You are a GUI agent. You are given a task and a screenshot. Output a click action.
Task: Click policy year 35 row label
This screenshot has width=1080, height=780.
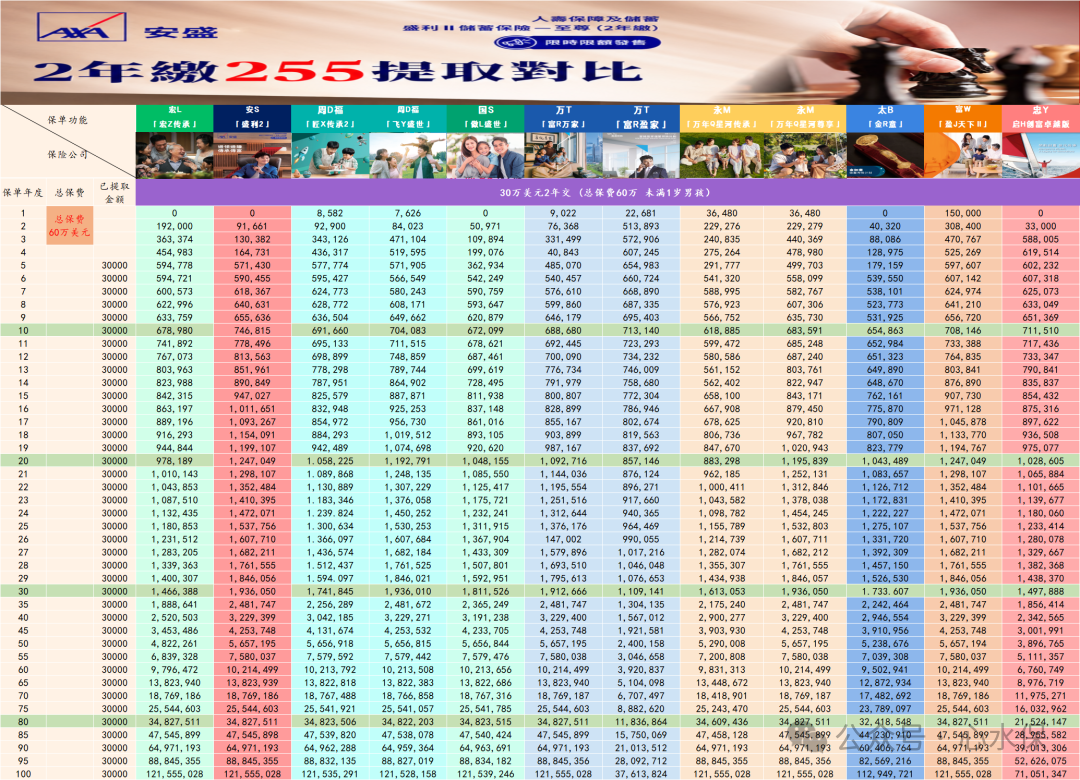[23, 604]
